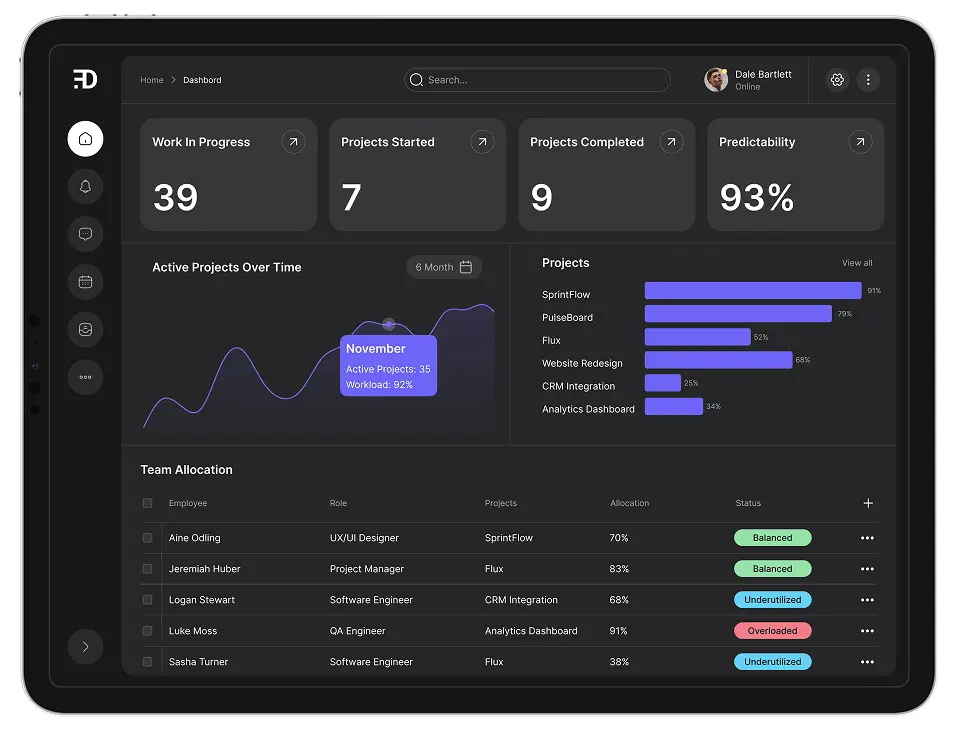The height and width of the screenshot is (738, 962).
Task: Open notifications from the bell icon
Action: 85,186
